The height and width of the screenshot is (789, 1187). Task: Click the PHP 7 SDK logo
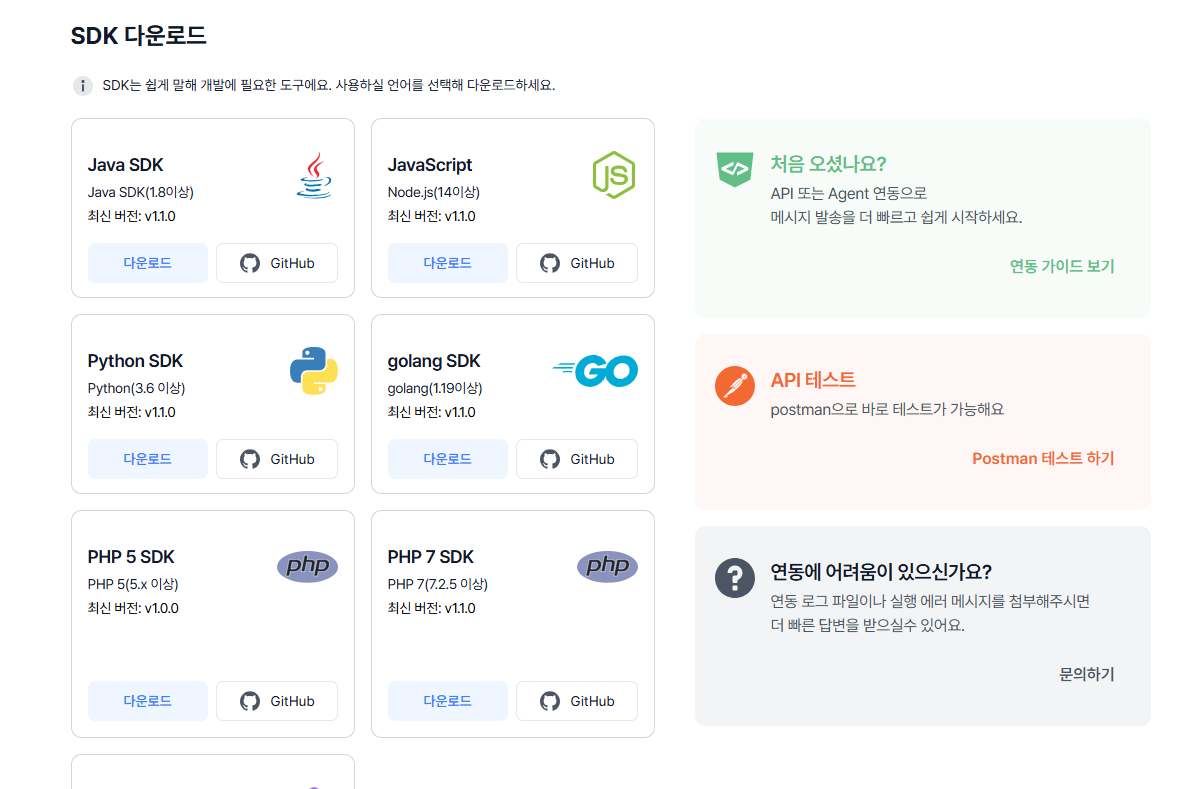[x=607, y=567]
